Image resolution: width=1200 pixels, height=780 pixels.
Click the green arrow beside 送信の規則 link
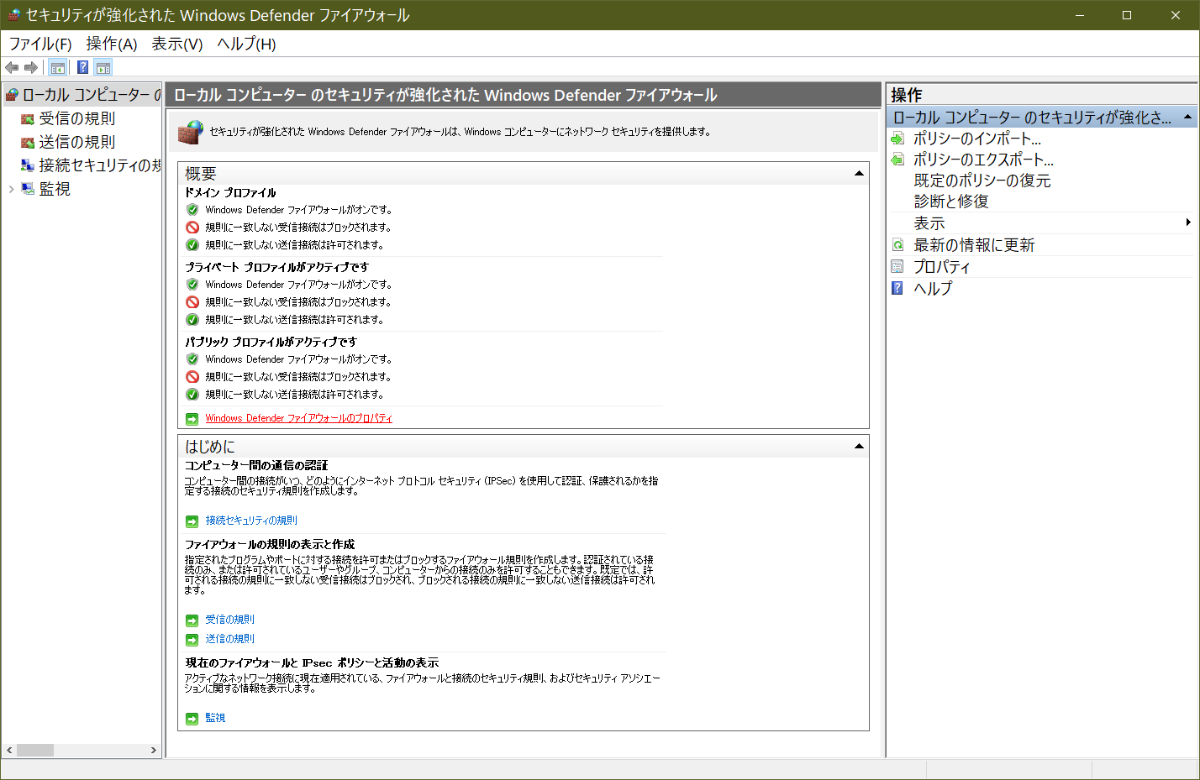point(192,639)
